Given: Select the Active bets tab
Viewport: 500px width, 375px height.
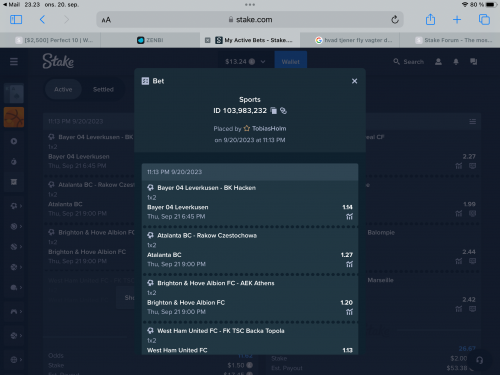Looking at the screenshot, I should [x=63, y=89].
